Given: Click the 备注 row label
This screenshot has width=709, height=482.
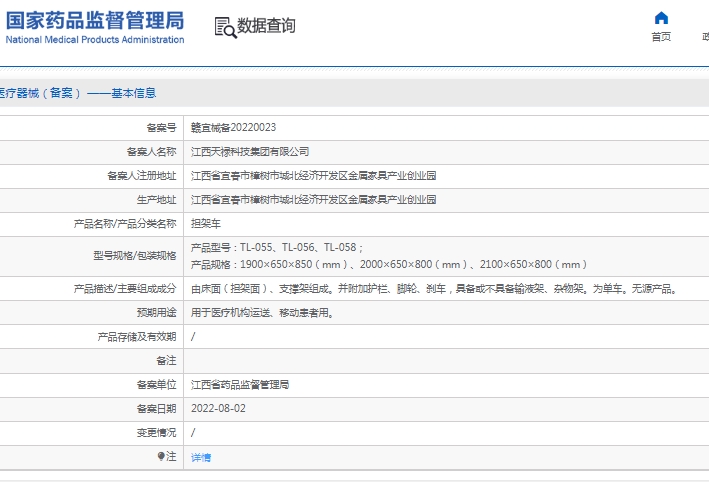Looking at the screenshot, I should [x=166, y=361].
